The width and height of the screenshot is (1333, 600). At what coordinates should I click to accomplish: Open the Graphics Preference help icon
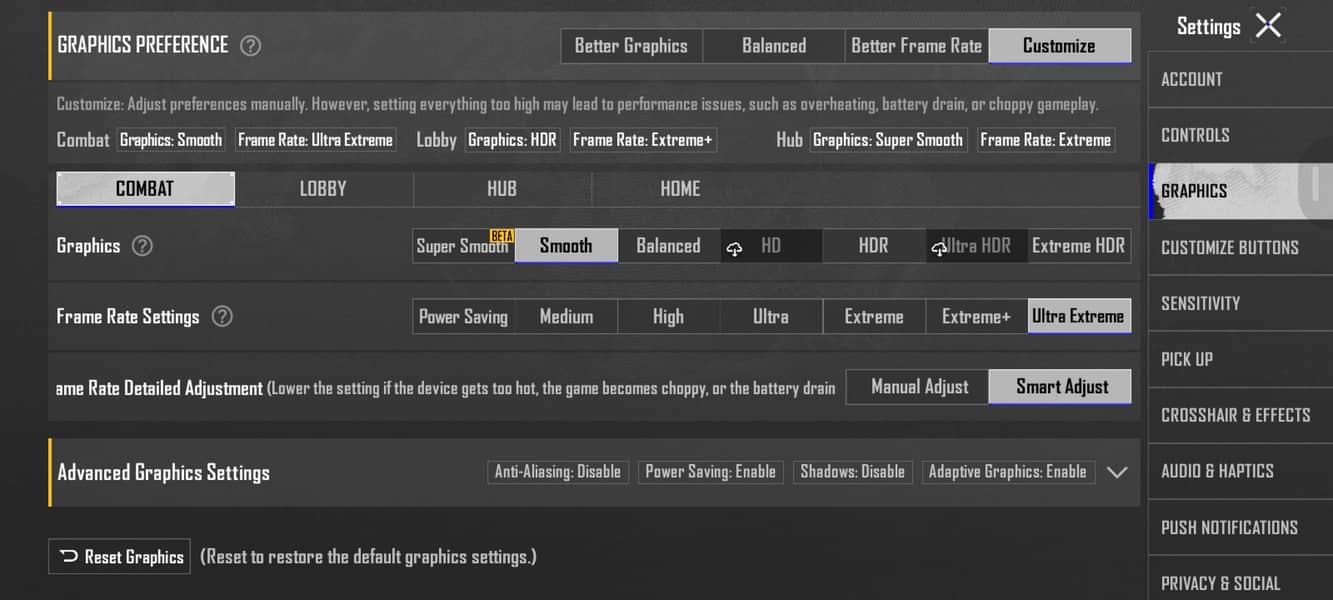click(x=251, y=46)
